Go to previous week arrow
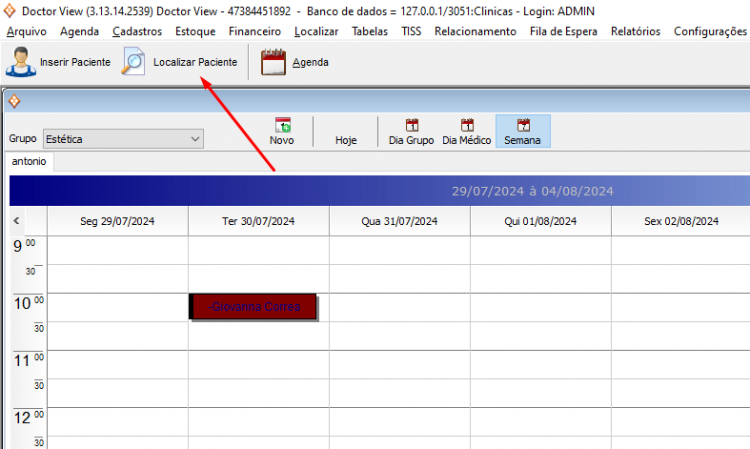Screen dimensions: 750x449 click(x=16, y=221)
